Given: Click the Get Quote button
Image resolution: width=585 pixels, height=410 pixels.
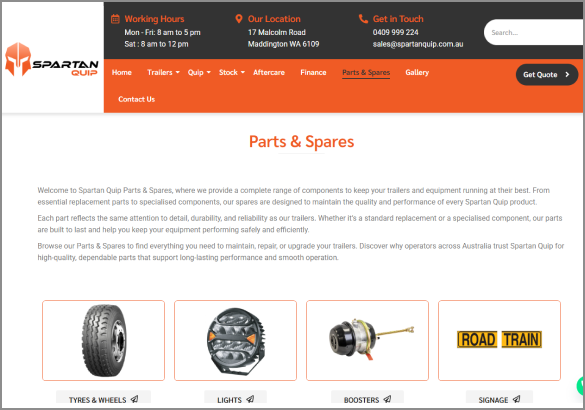Looking at the screenshot, I should [547, 75].
